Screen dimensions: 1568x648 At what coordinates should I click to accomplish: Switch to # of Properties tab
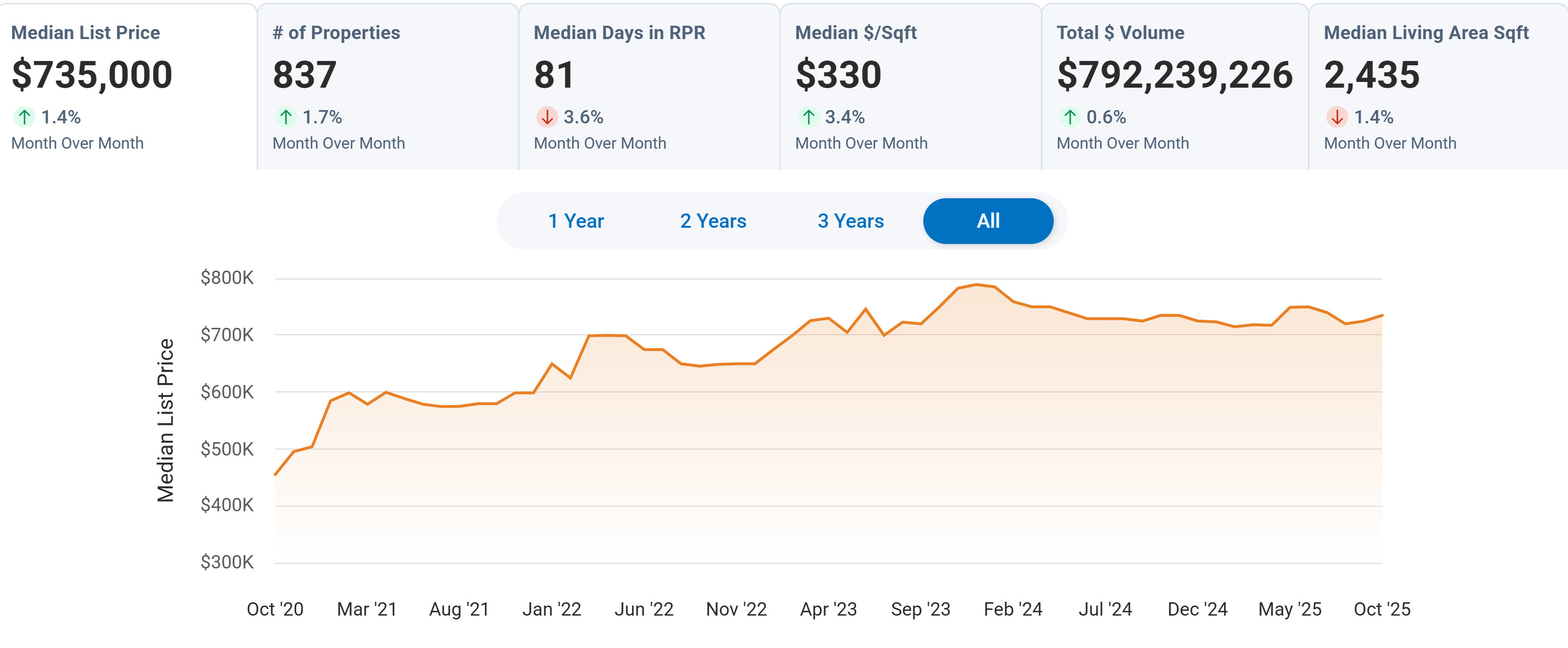point(336,32)
